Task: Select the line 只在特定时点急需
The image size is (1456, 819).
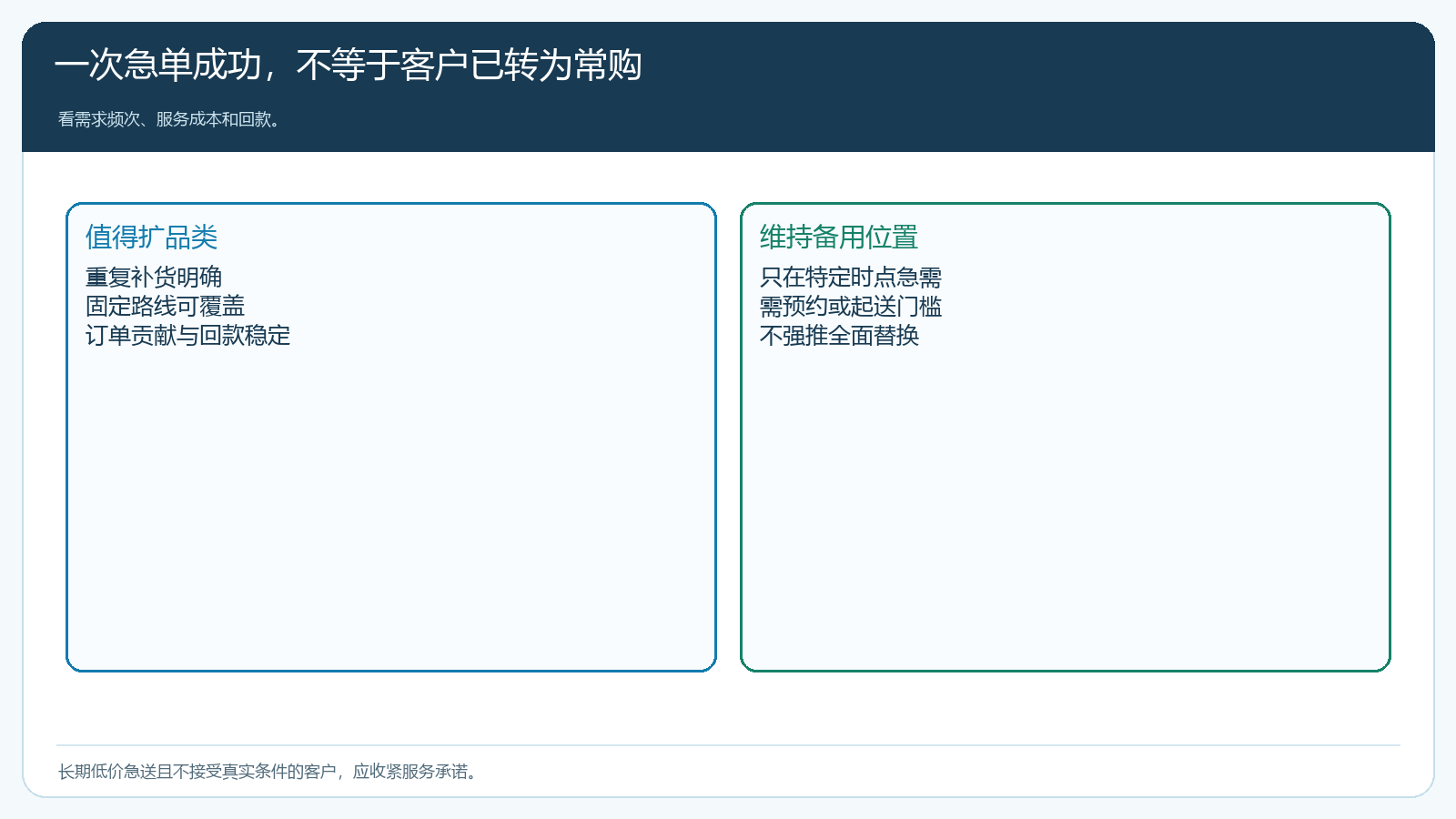Action: coord(851,277)
